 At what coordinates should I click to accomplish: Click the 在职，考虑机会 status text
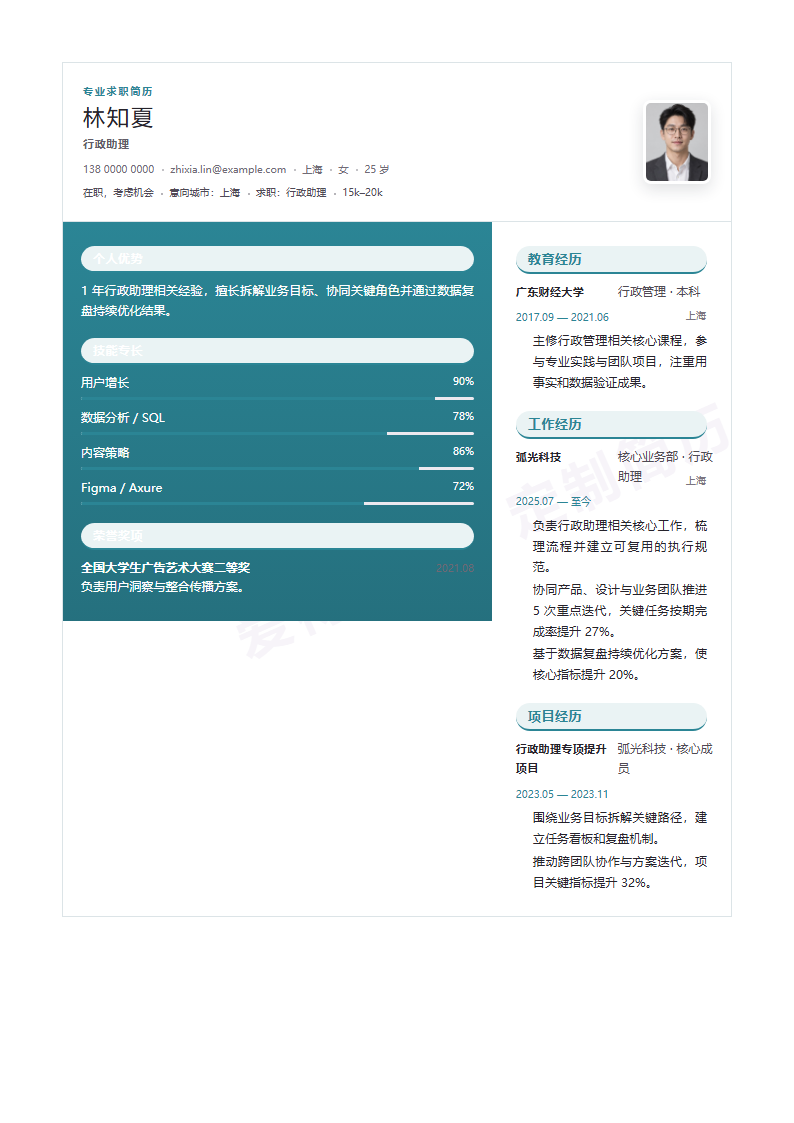click(x=118, y=193)
